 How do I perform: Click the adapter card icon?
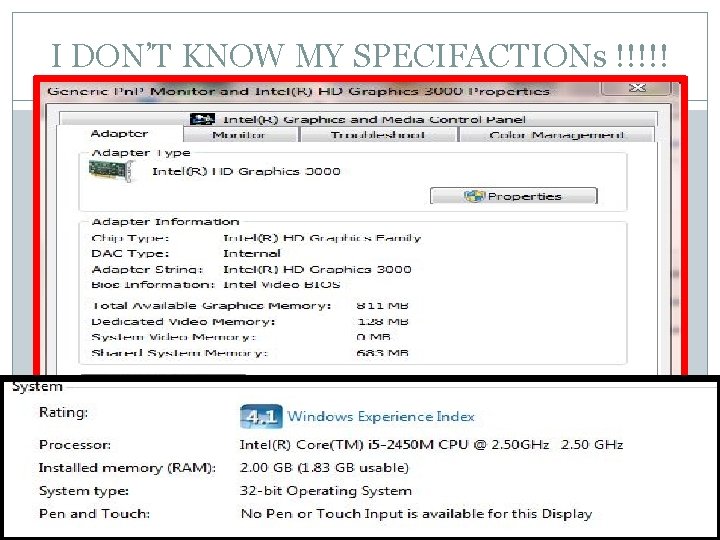[111, 171]
